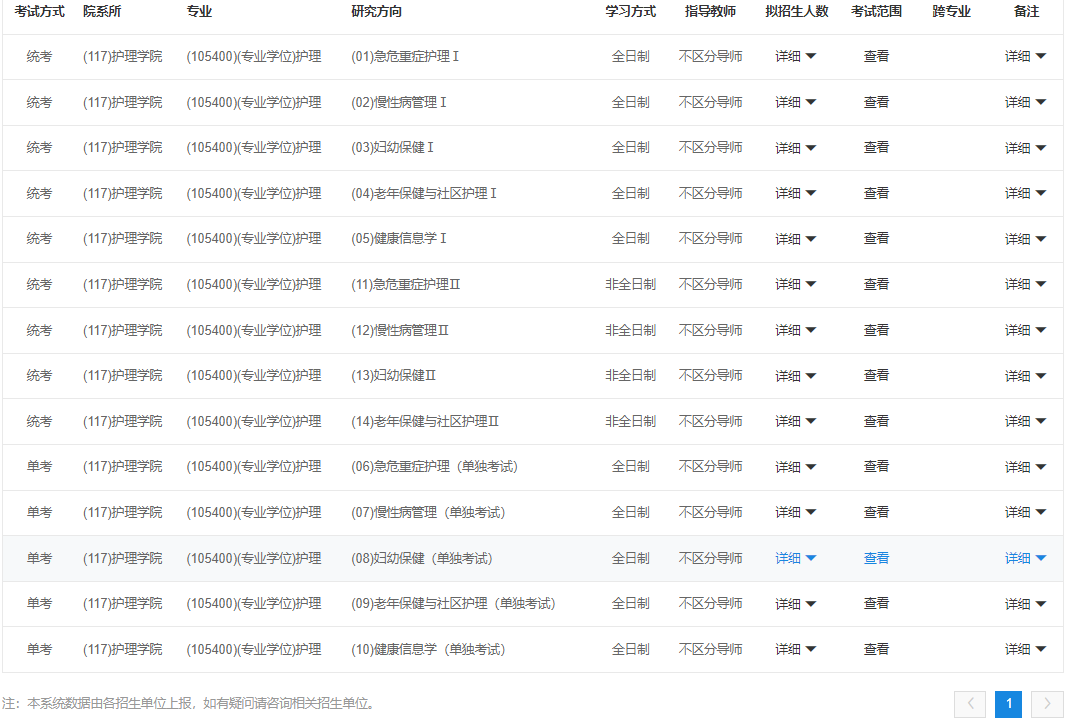Viewport: 1072px width, 719px height.
Task: Expand blue 备注 详细 for (08)妇幼保健（单独考试）
Action: point(1025,558)
